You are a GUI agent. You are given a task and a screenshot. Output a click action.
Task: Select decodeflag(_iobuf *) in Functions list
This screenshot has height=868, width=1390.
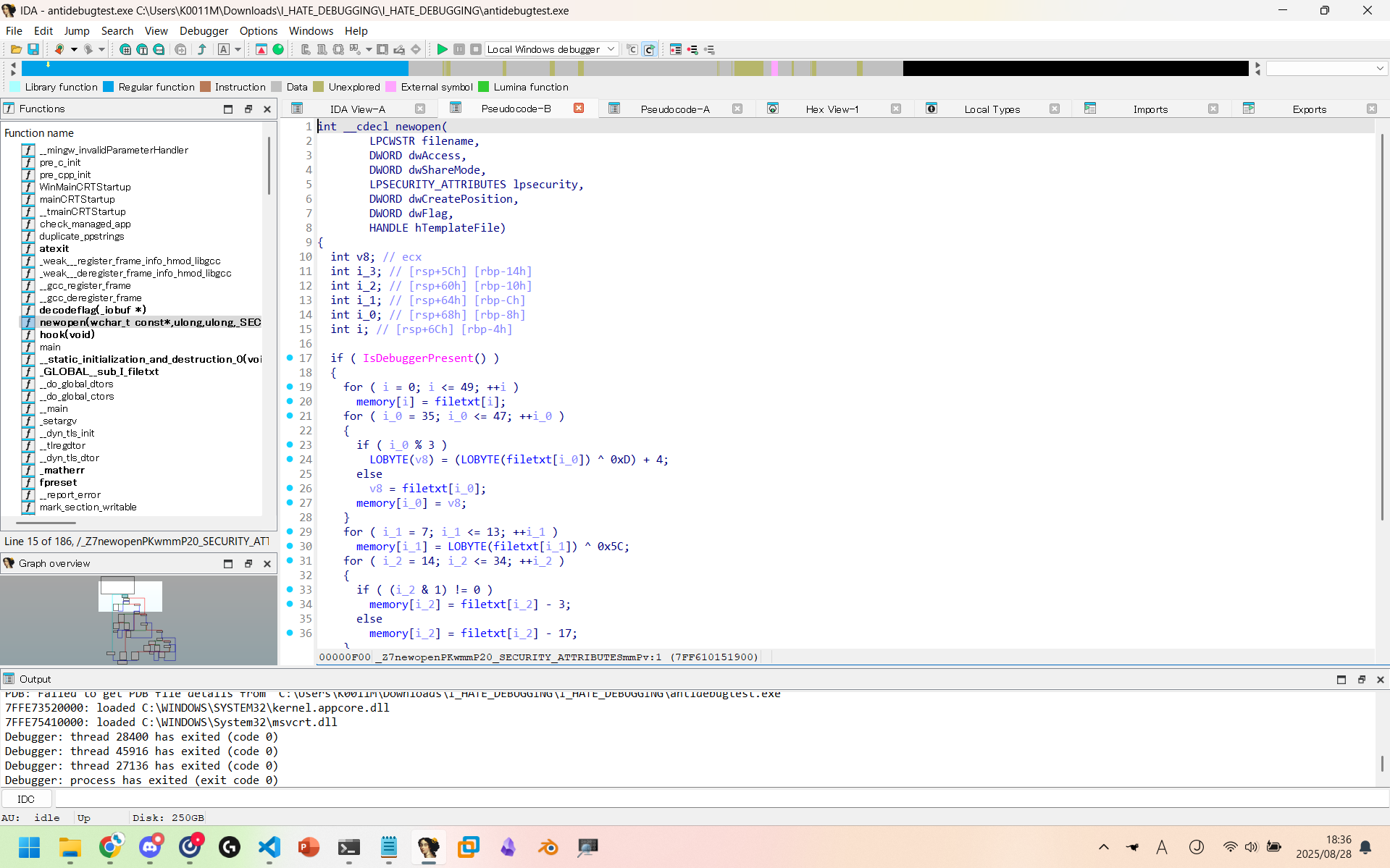93,310
